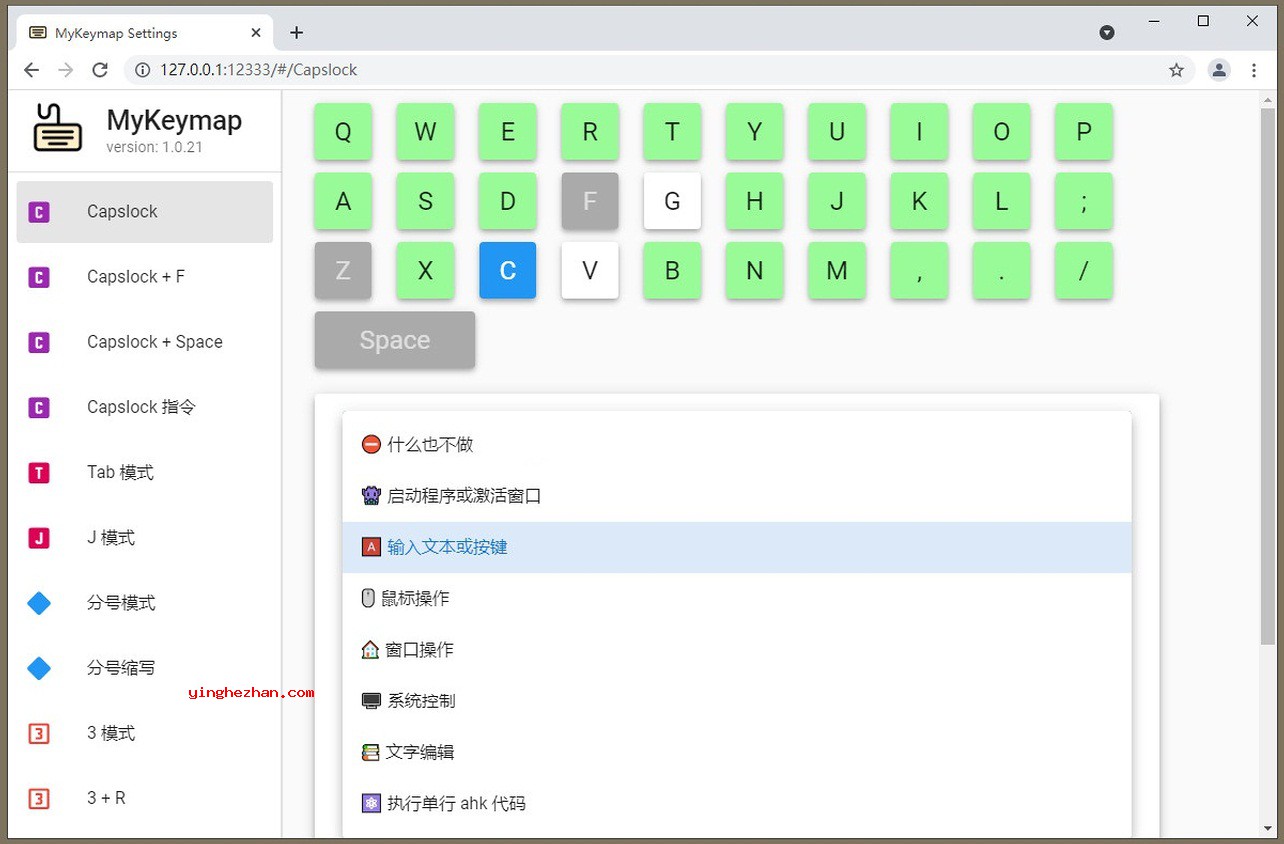This screenshot has height=844, width=1284.
Task: Open the Capslock 指令 section
Action: [145, 407]
